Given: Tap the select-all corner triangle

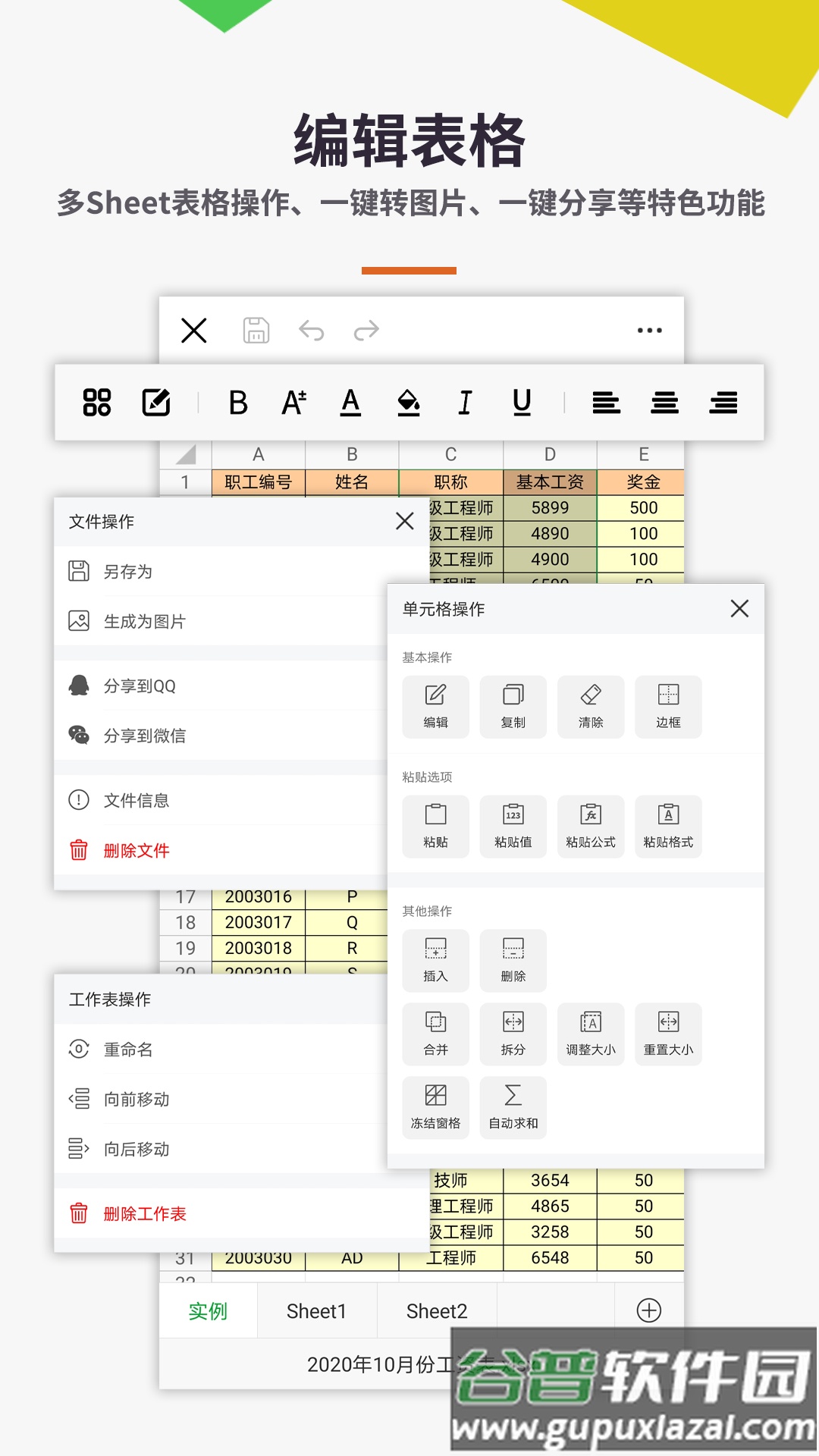Looking at the screenshot, I should pyautogui.click(x=186, y=454).
